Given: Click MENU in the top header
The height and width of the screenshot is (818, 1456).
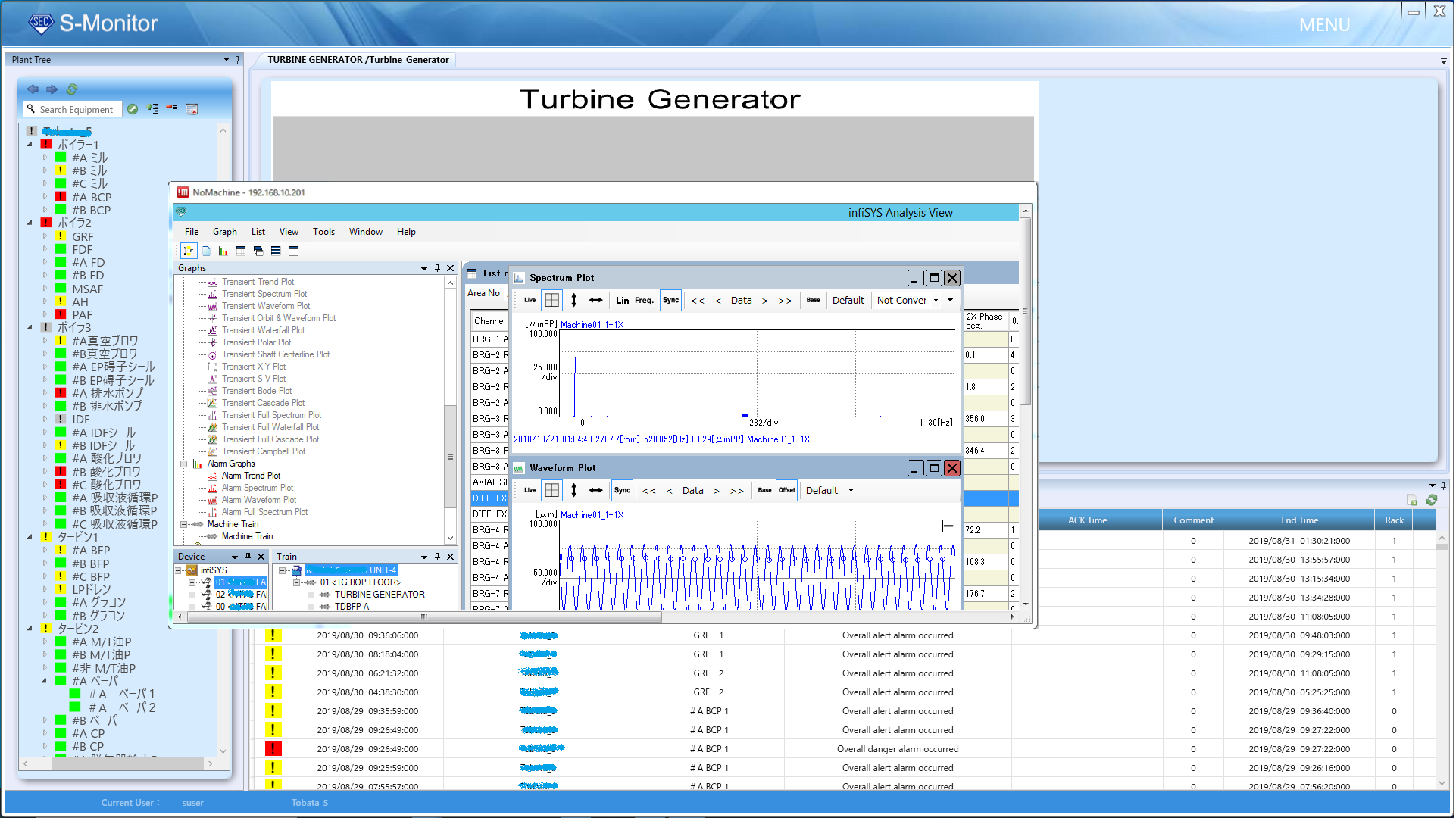Looking at the screenshot, I should (1324, 25).
